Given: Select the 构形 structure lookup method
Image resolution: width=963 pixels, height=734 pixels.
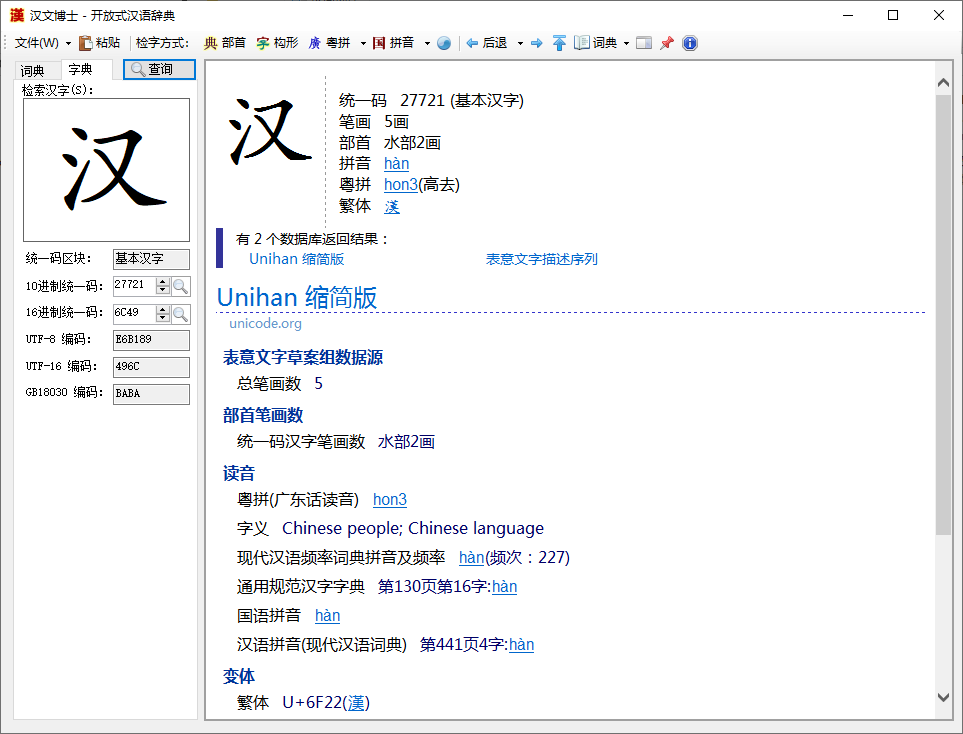Looking at the screenshot, I should (277, 43).
